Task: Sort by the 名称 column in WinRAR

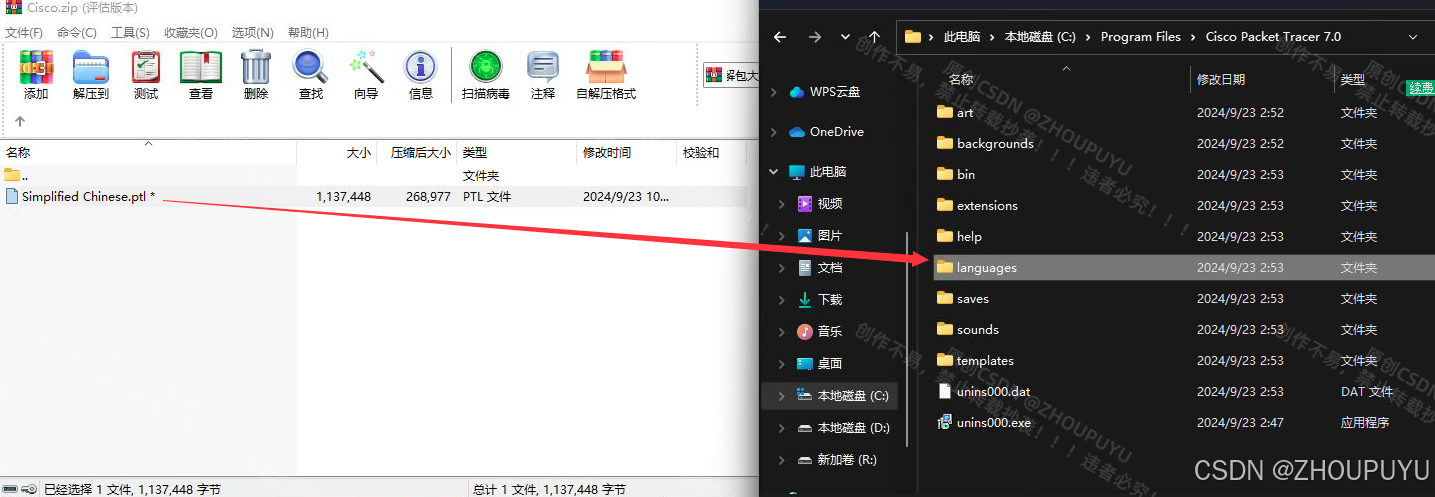Action: point(148,153)
